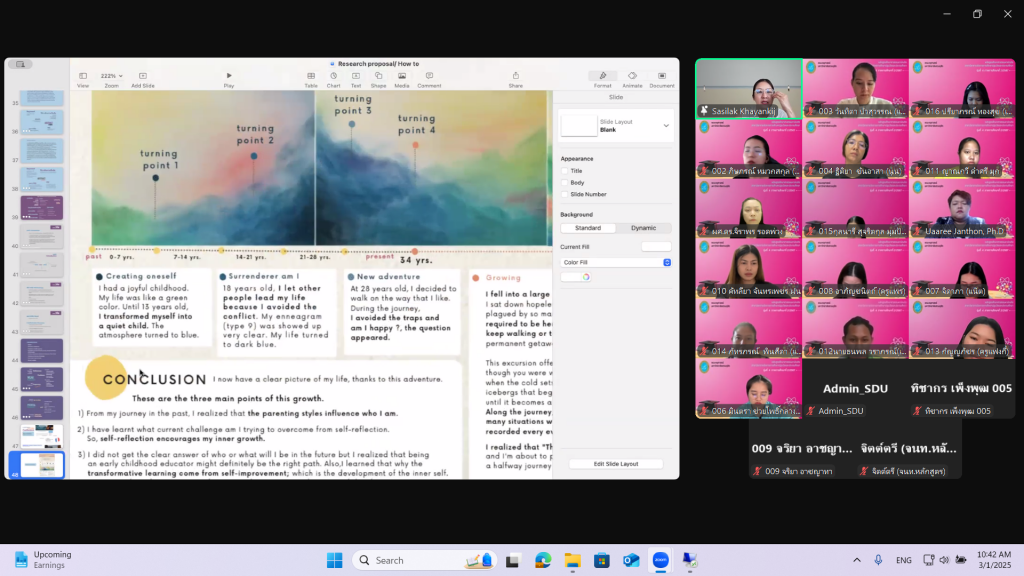Click the Share icon in the toolbar
The width and height of the screenshot is (1024, 576).
[515, 76]
